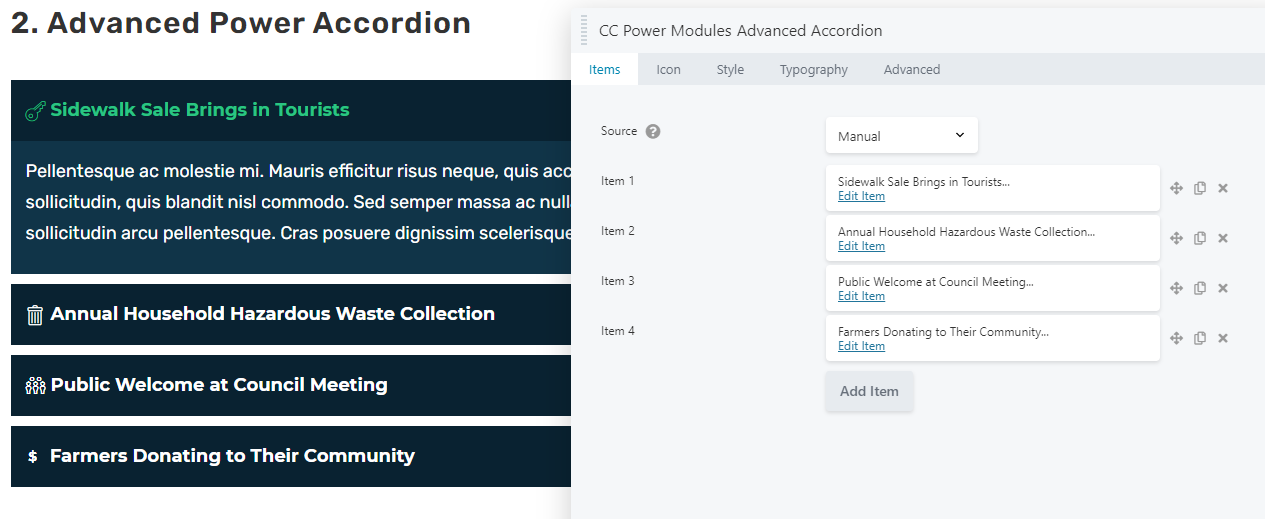Click the people icon on Public Welcome
Viewport: 1265px width, 519px height.
click(36, 386)
